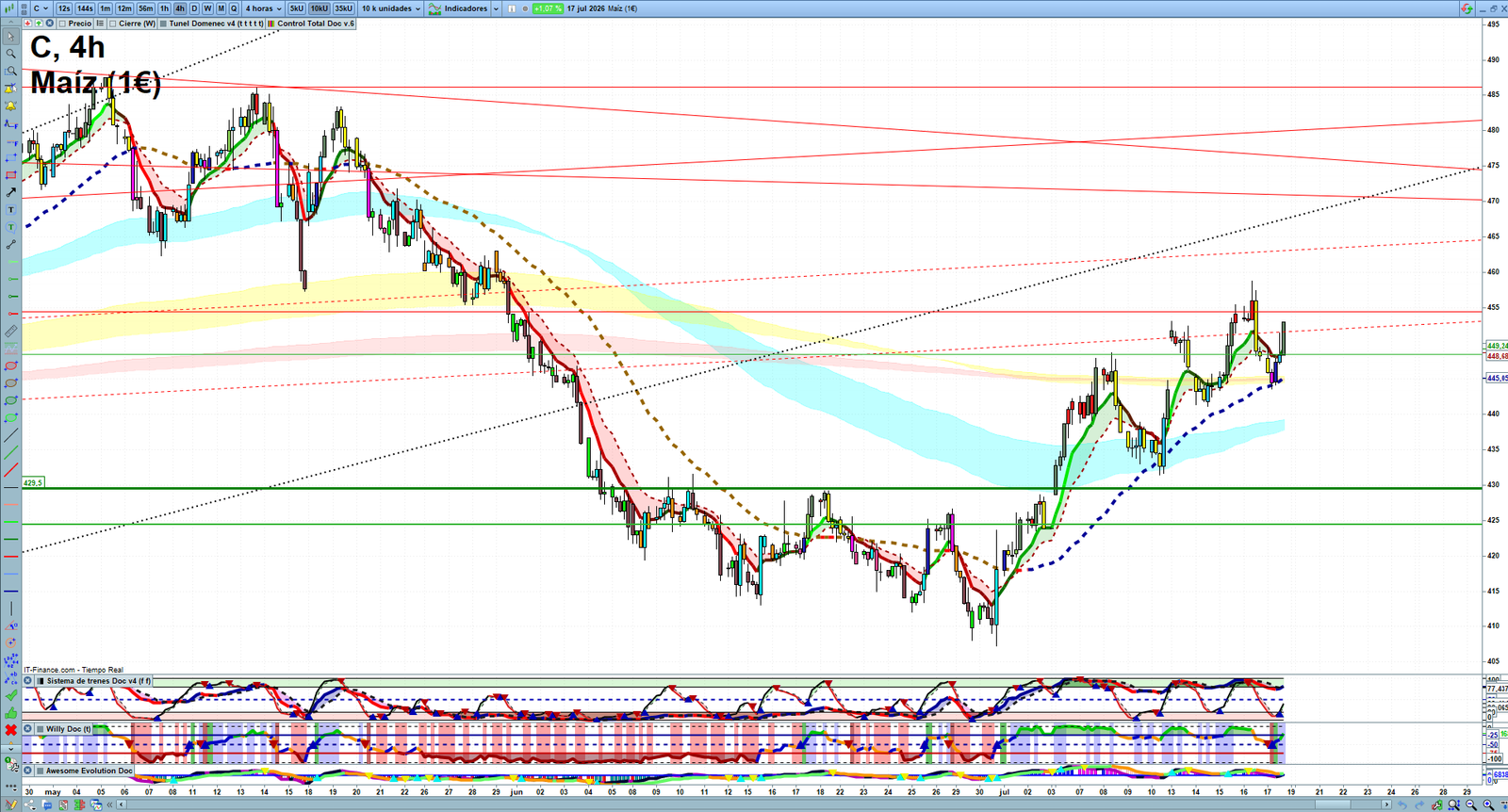Image resolution: width=1508 pixels, height=812 pixels.
Task: Click the green checkmark icon
Action: (x=11, y=695)
